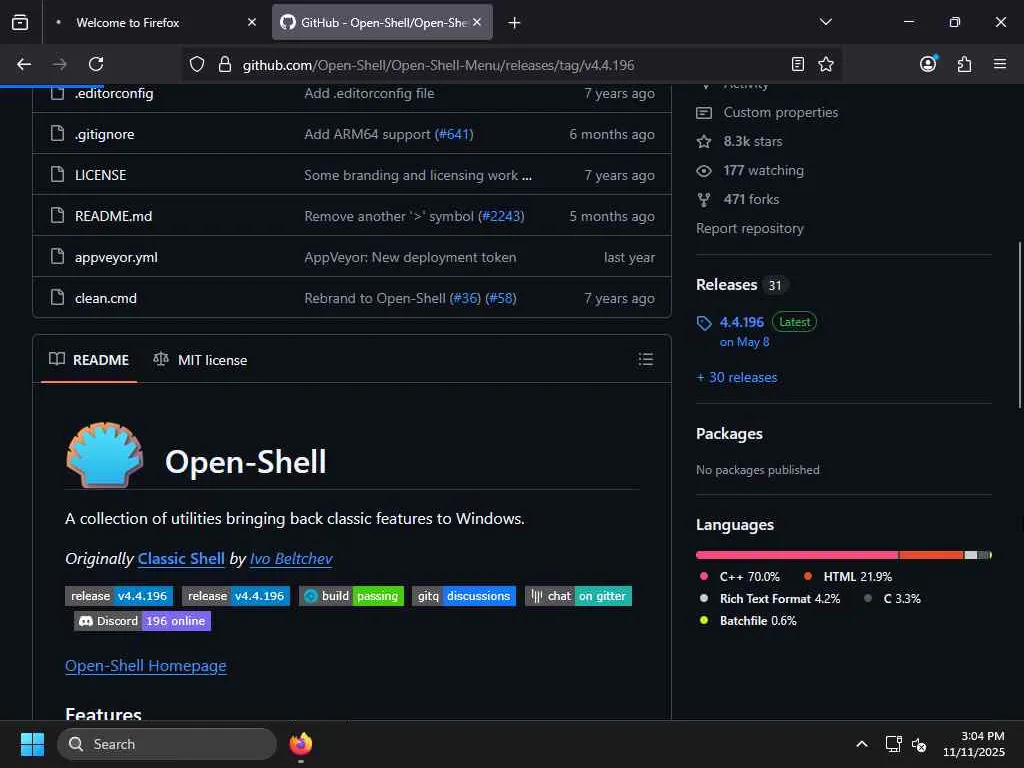Open the .gitignore file
This screenshot has height=768, width=1024.
click(104, 135)
